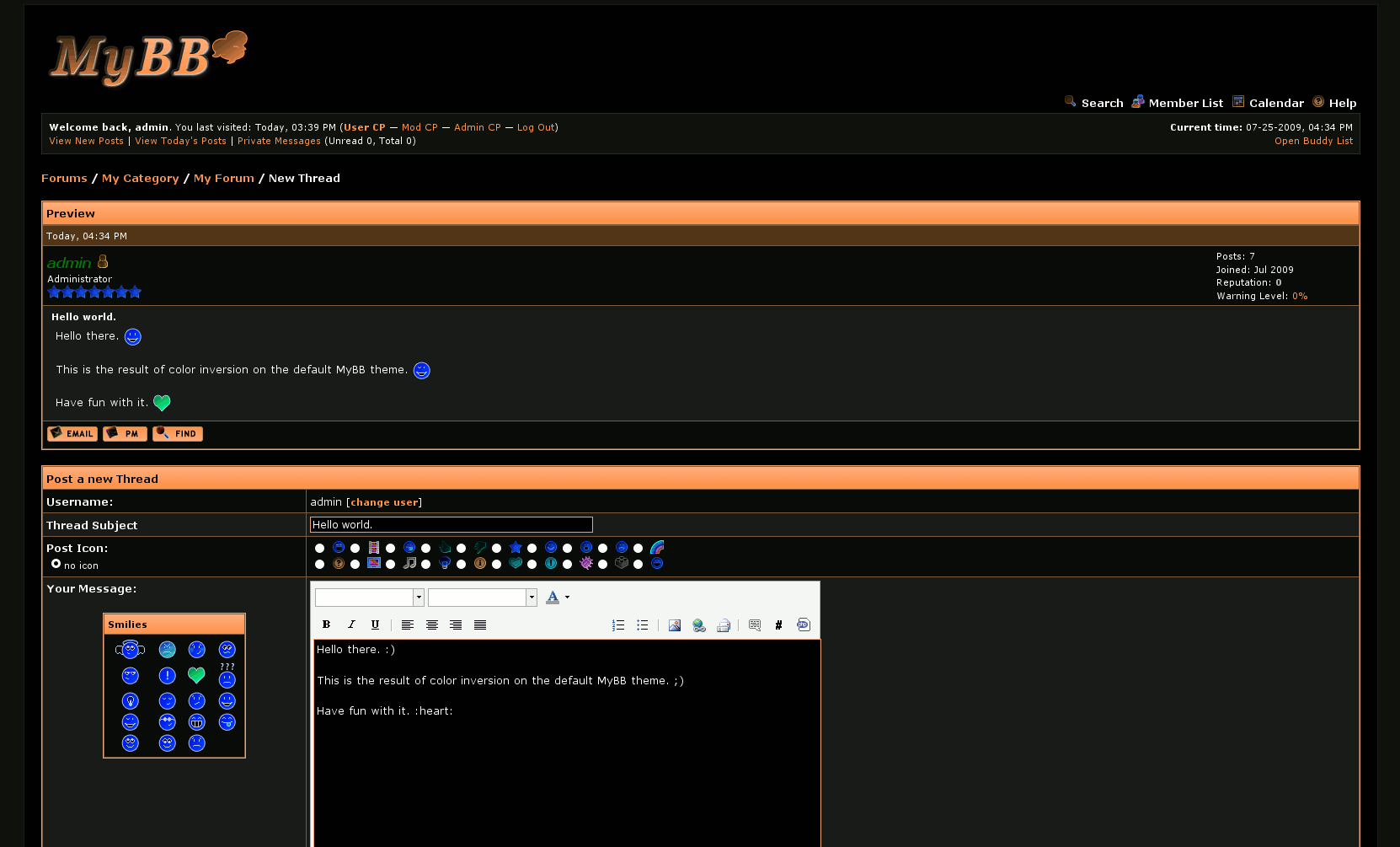Open the Admin CP link
Screen dimensions: 1400x847
tap(478, 128)
